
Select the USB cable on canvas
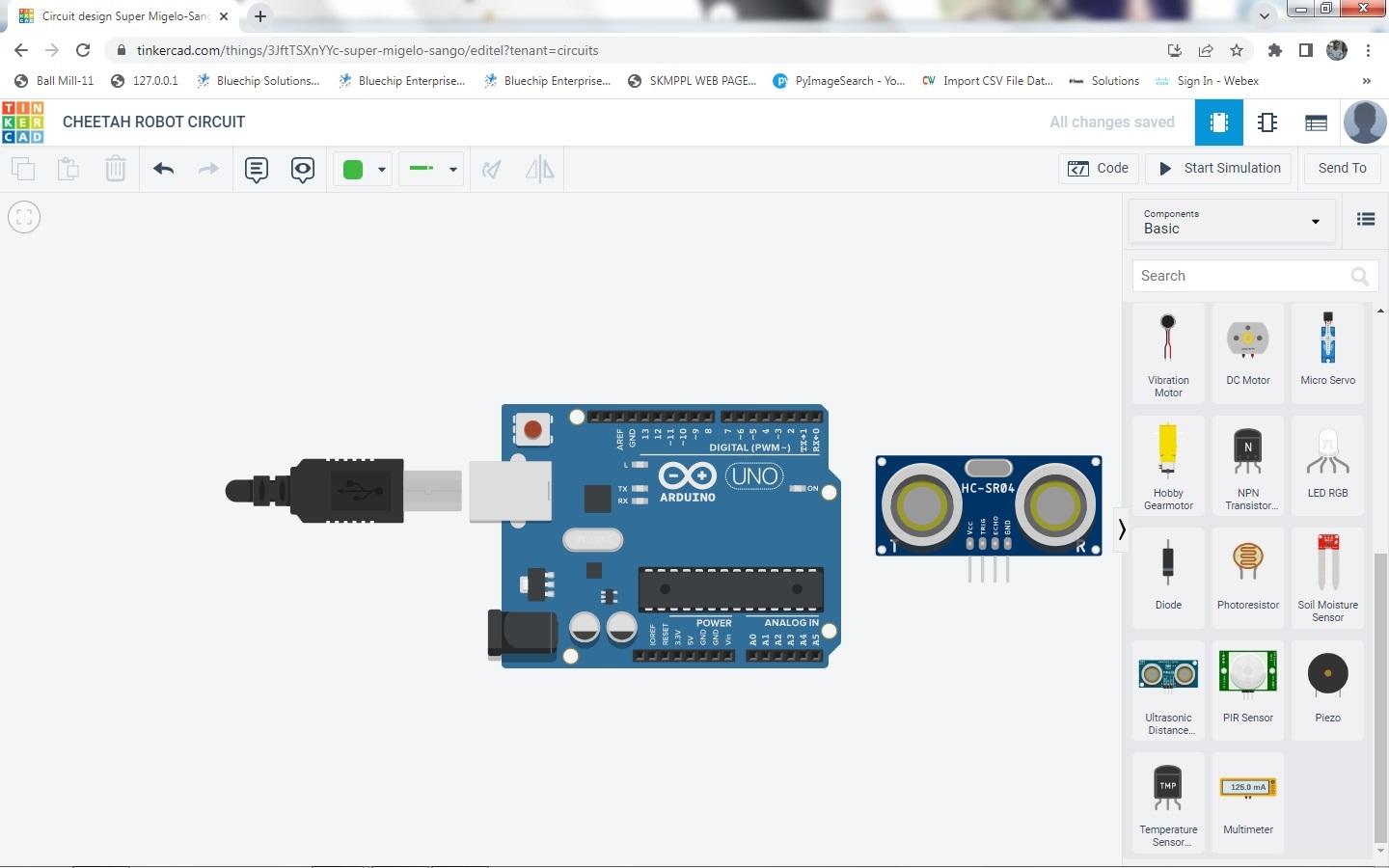[x=342, y=491]
